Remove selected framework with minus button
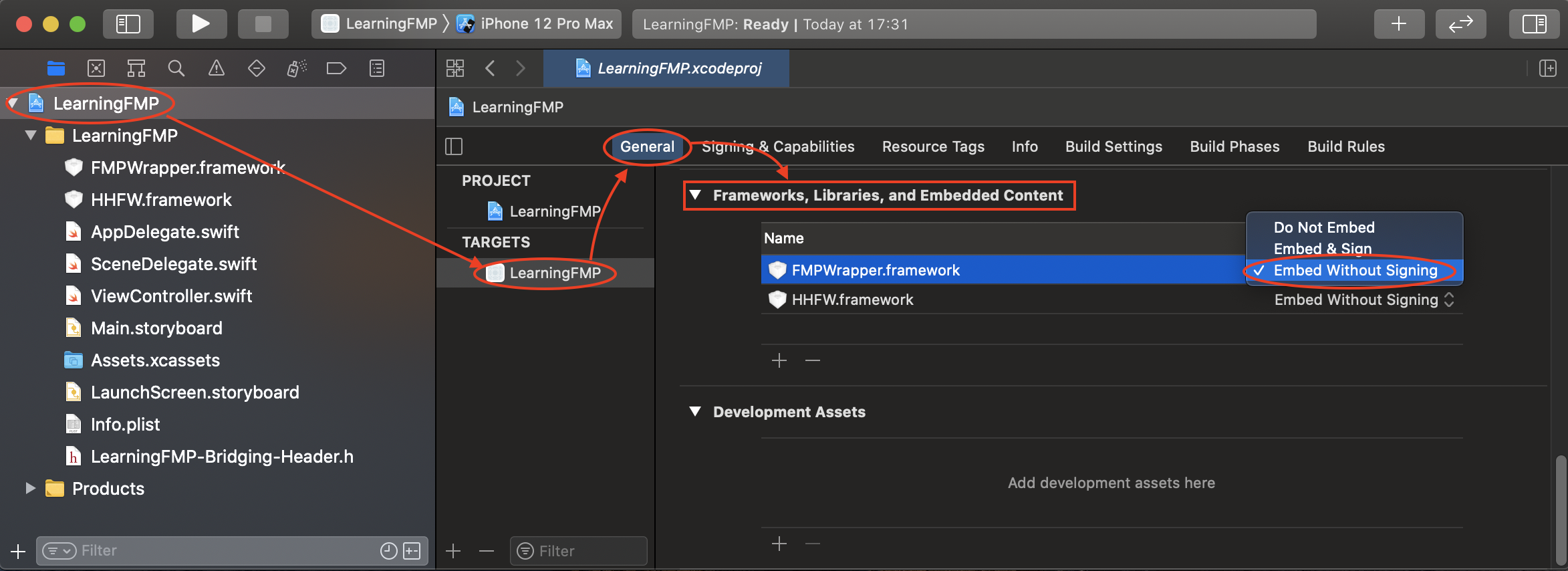 tap(813, 361)
